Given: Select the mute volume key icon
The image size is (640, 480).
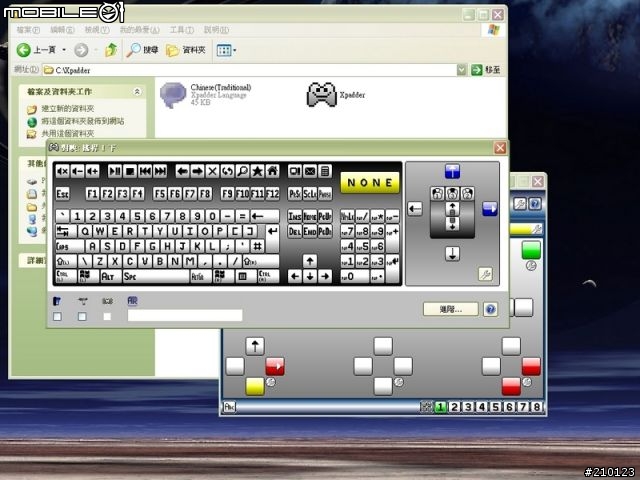Looking at the screenshot, I should [62, 171].
